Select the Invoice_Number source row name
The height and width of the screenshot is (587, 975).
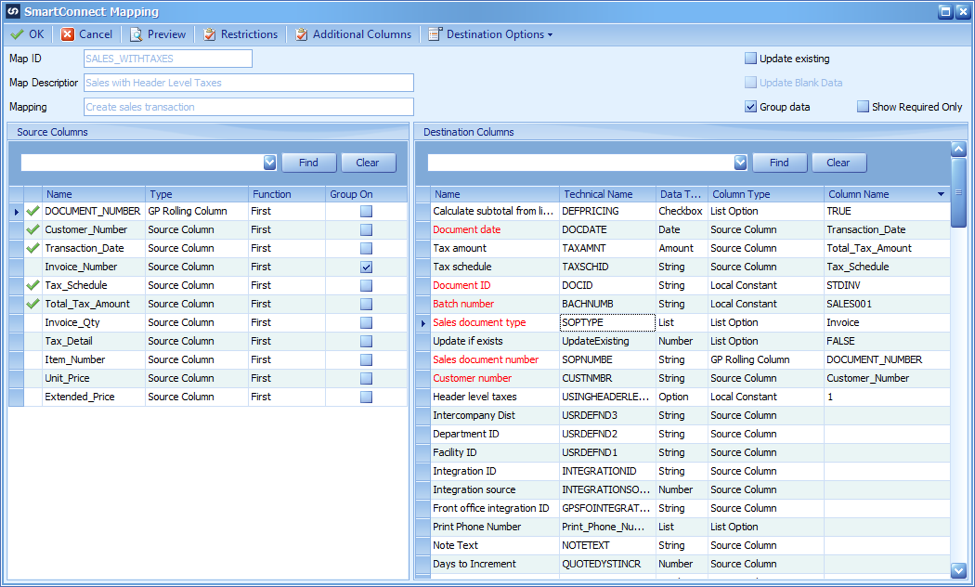pyautogui.click(x=81, y=267)
